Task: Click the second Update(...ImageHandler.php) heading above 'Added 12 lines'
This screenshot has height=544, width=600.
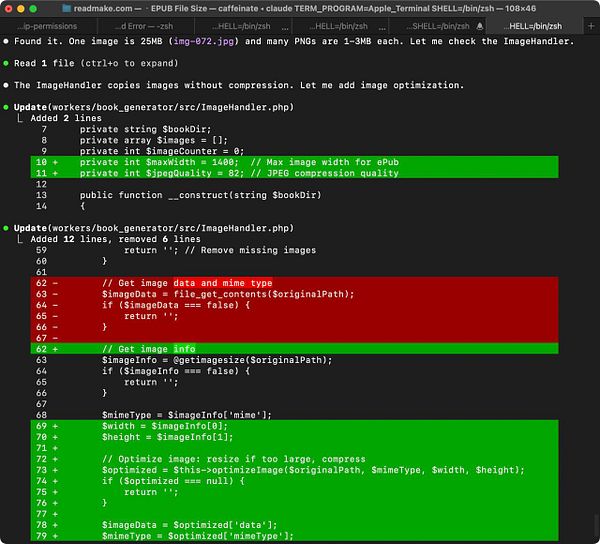Action: [154, 228]
